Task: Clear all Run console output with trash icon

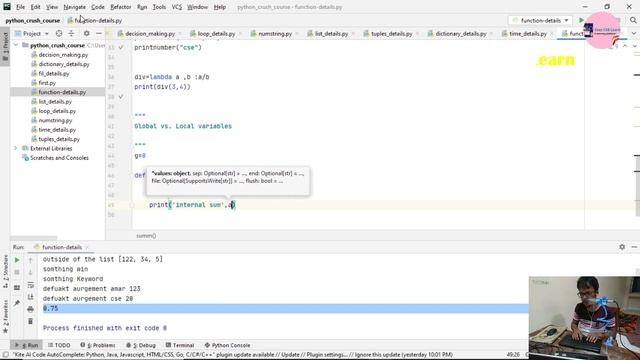Action: coord(30,322)
